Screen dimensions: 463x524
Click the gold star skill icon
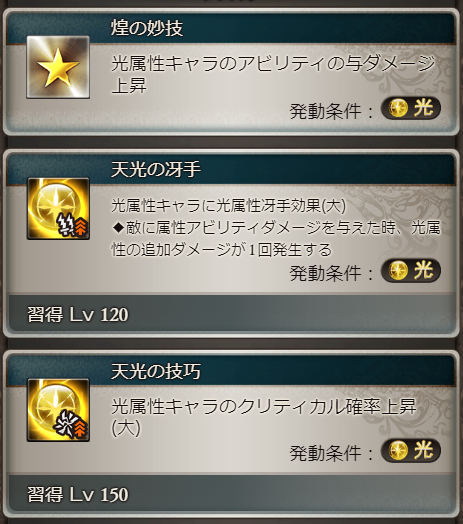pyautogui.click(x=58, y=67)
